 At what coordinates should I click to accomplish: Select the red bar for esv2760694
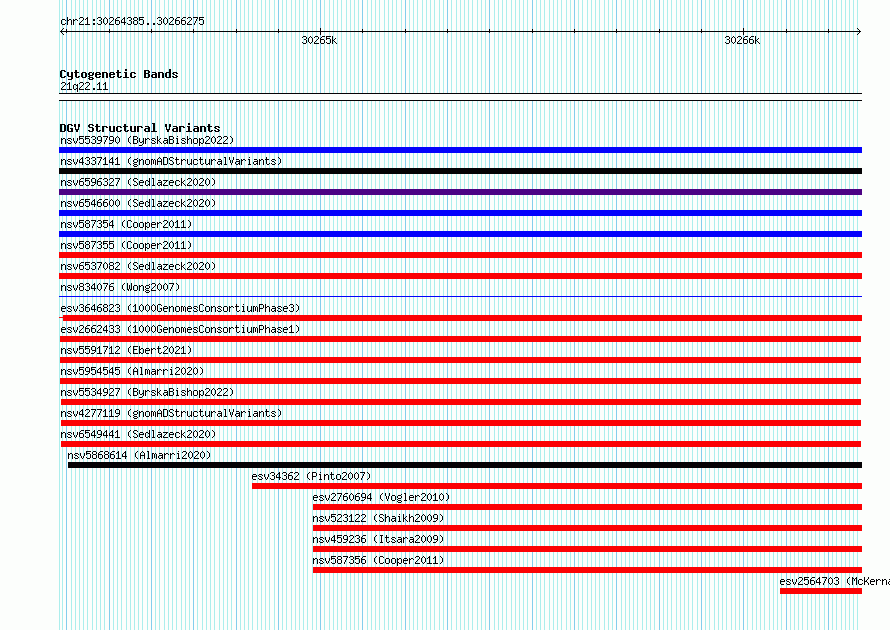click(587, 507)
